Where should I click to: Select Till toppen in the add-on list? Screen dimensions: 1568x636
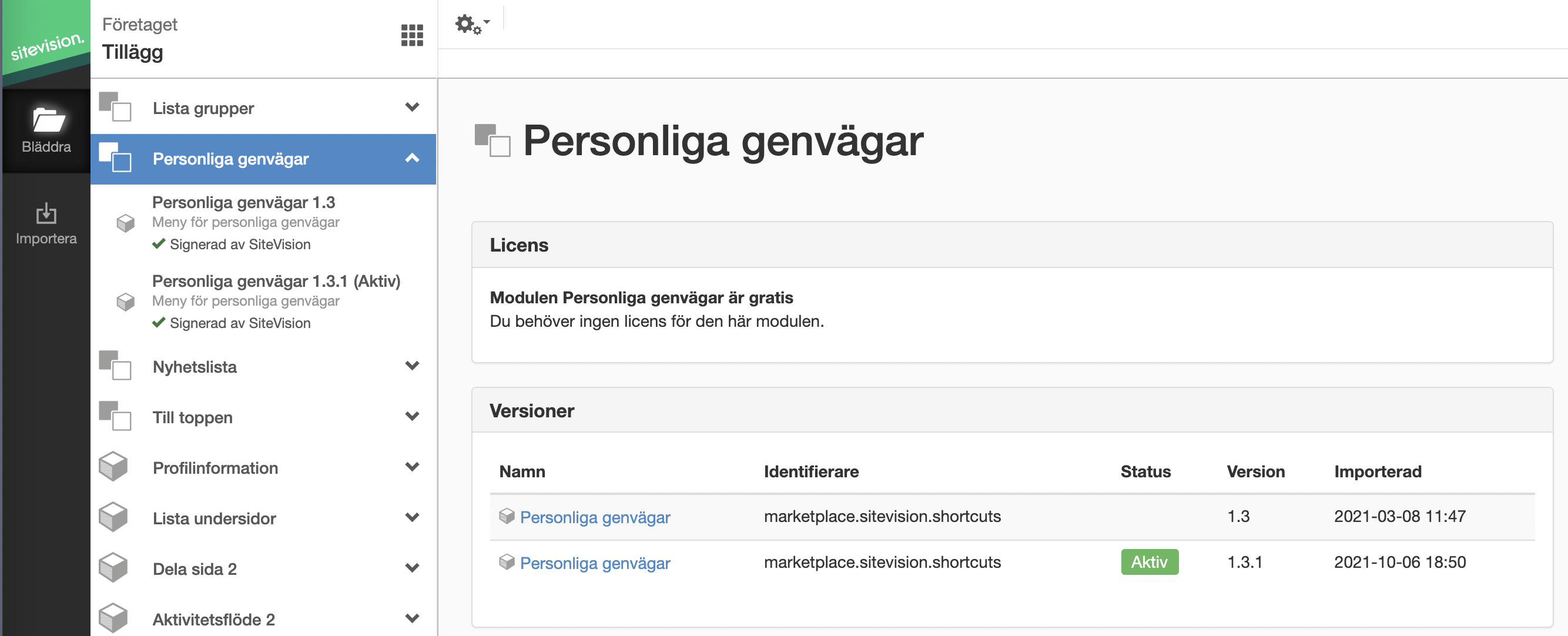tap(263, 417)
